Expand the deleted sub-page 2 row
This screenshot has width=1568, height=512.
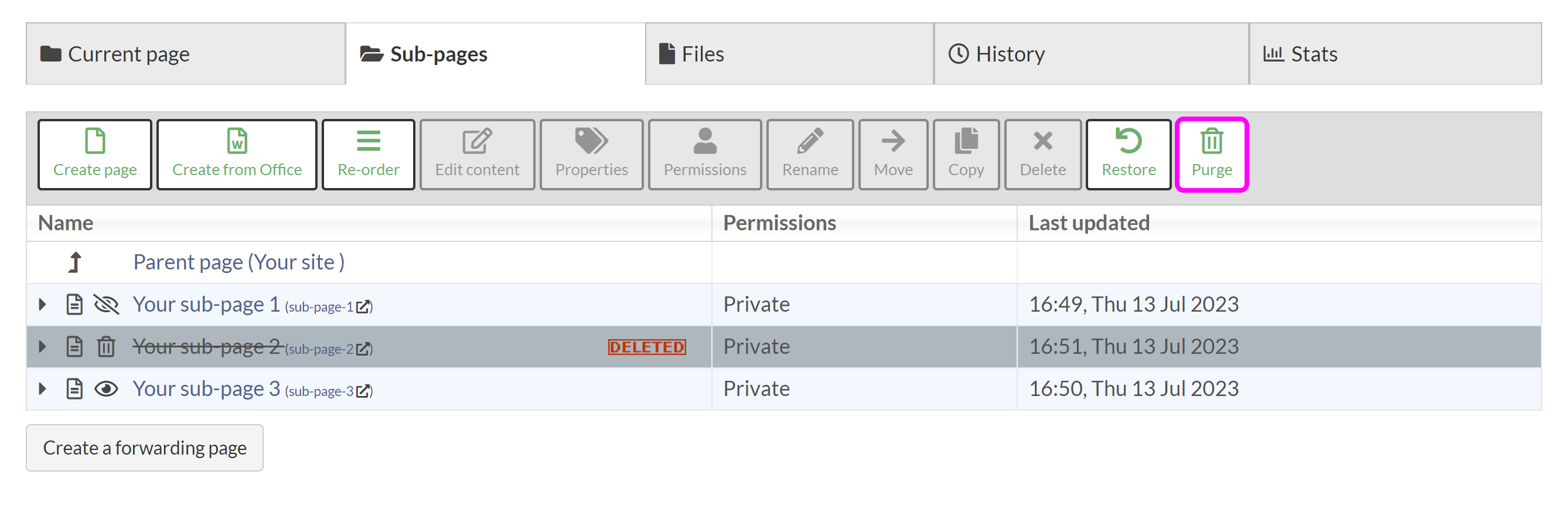[x=42, y=346]
